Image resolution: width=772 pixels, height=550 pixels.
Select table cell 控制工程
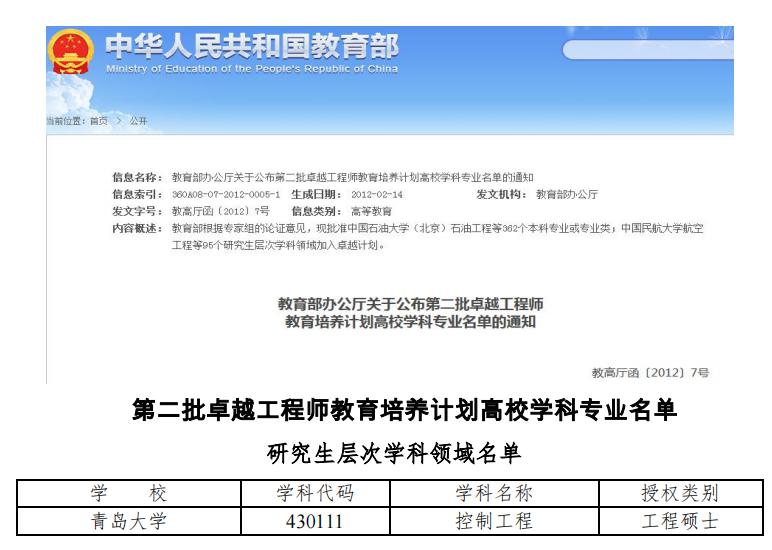coord(494,521)
